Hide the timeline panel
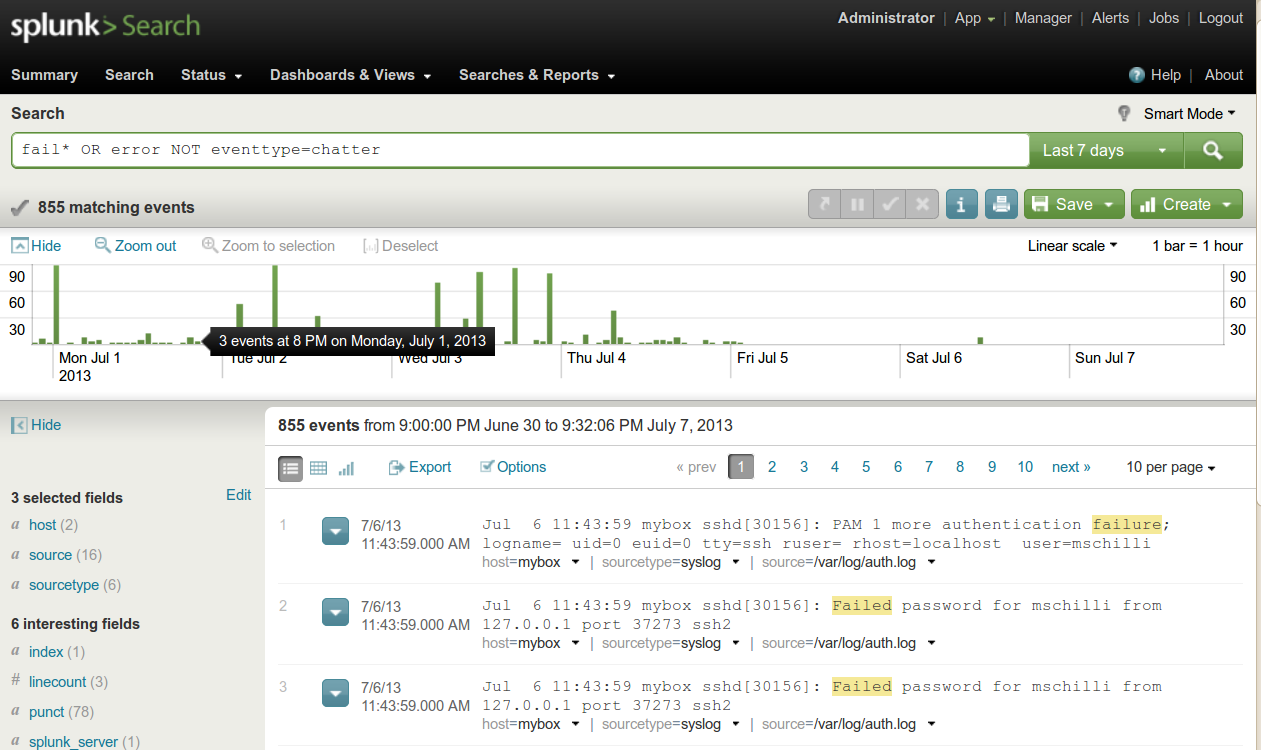Image resolution: width=1261 pixels, height=750 pixels. (36, 246)
